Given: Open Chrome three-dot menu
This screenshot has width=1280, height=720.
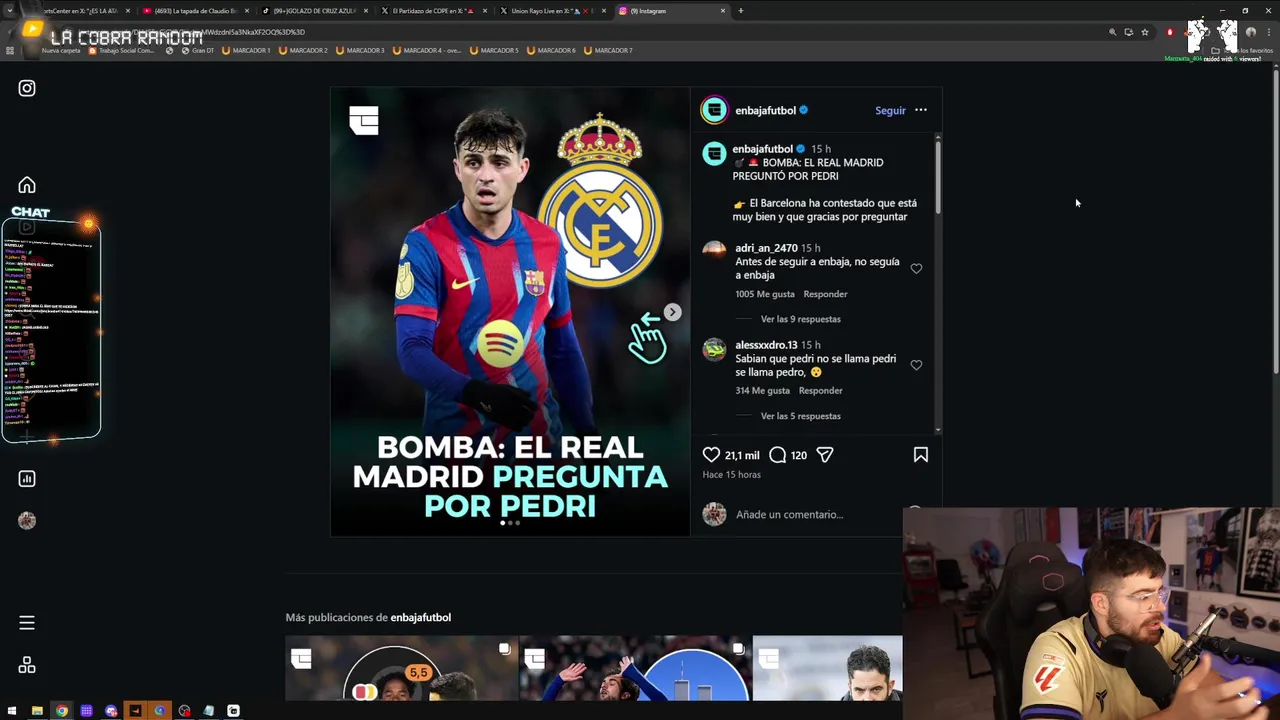Looking at the screenshot, I should pos(1268,32).
